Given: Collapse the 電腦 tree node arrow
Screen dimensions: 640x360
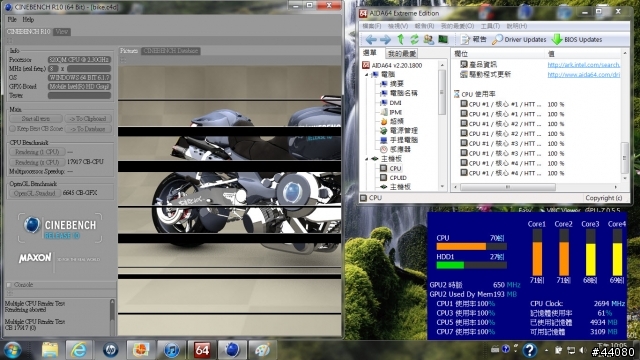Looking at the screenshot, I should [x=367, y=75].
